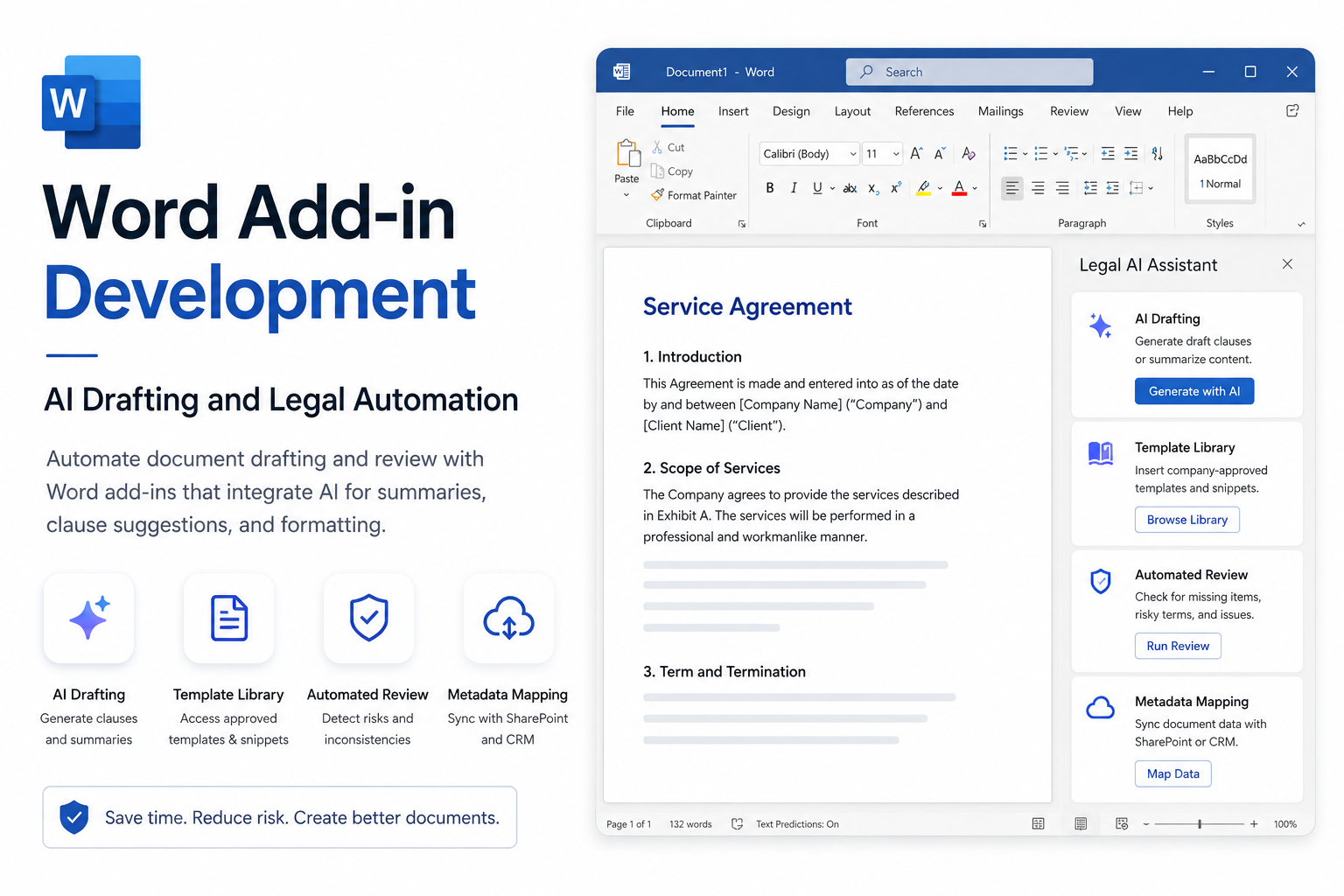Open the Font group dialog launcher
Image resolution: width=1344 pixels, height=896 pixels.
click(983, 224)
